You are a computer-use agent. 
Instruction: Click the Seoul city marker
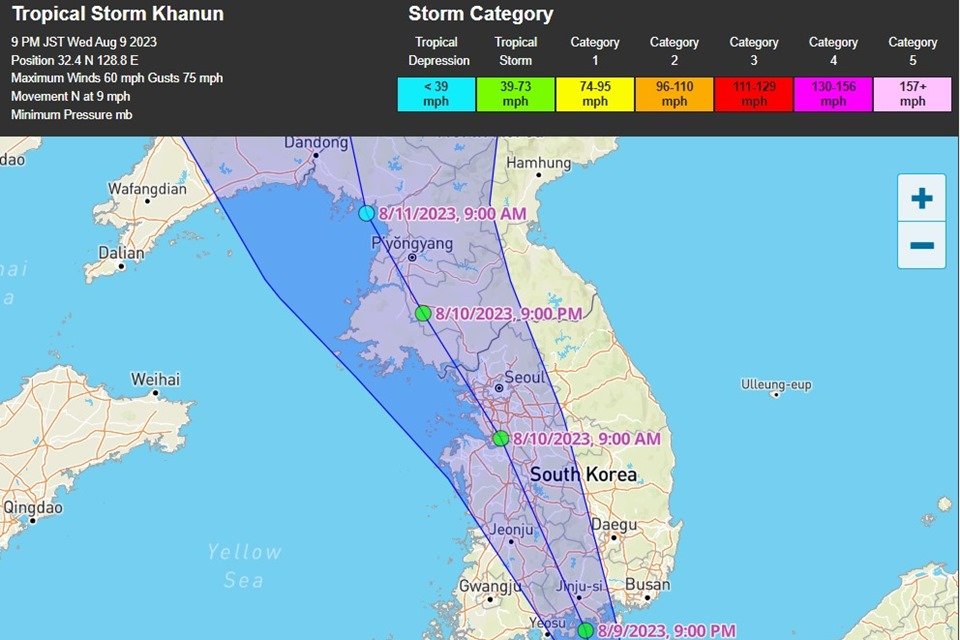coord(499,388)
